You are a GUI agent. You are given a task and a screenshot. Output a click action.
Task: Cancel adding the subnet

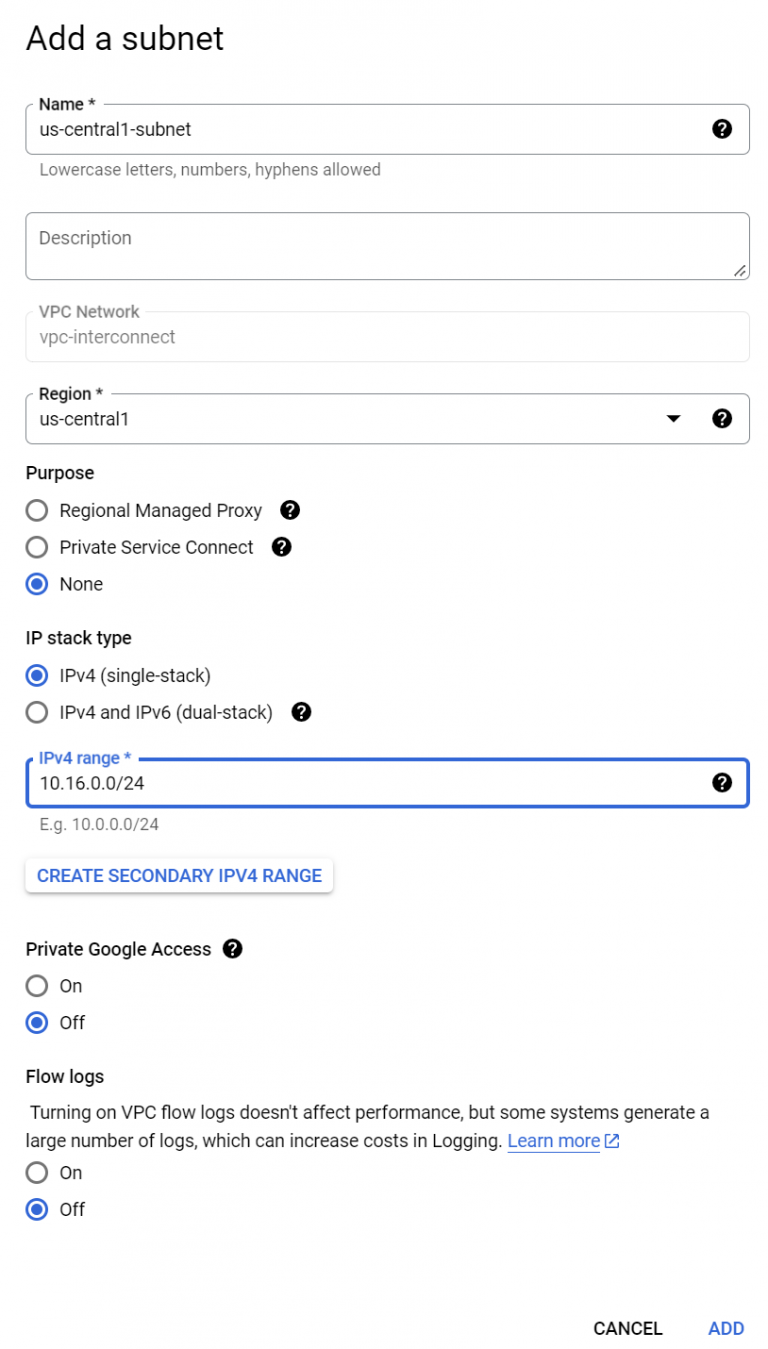(x=627, y=1328)
